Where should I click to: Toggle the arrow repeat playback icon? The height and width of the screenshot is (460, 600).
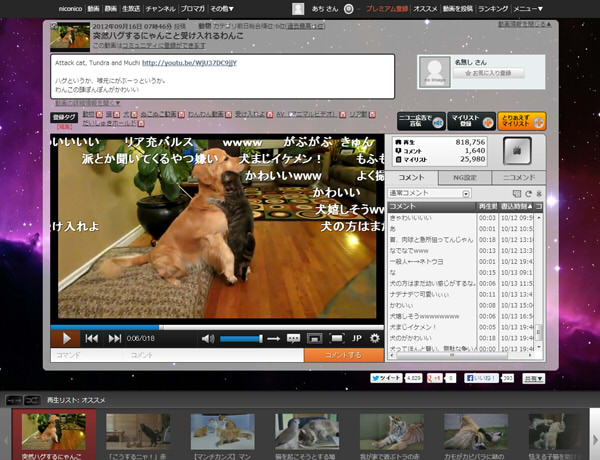coord(273,339)
